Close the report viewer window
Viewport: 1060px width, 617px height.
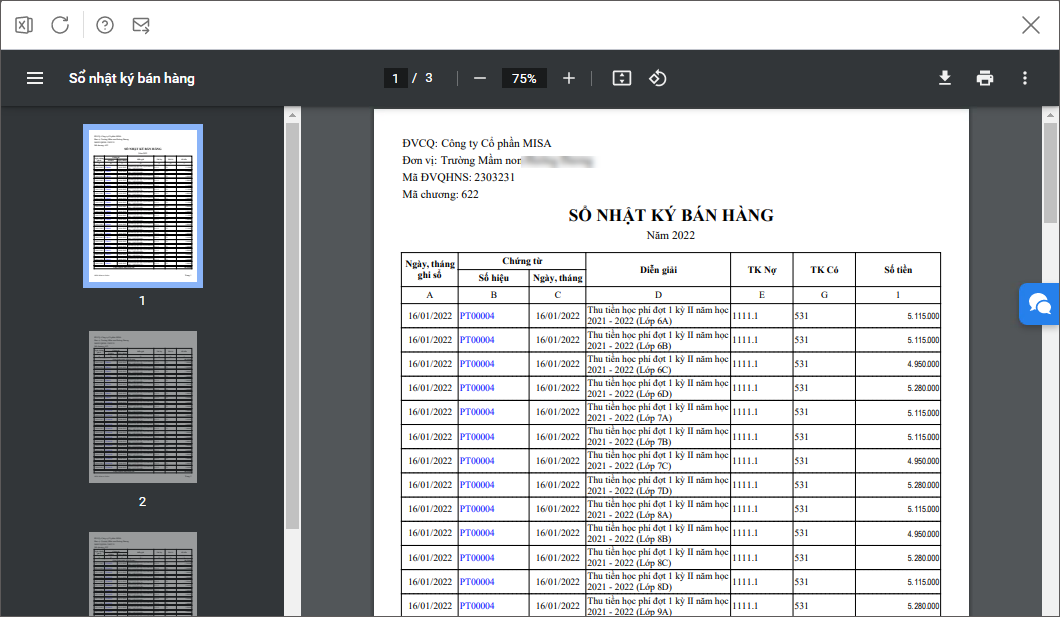1030,25
